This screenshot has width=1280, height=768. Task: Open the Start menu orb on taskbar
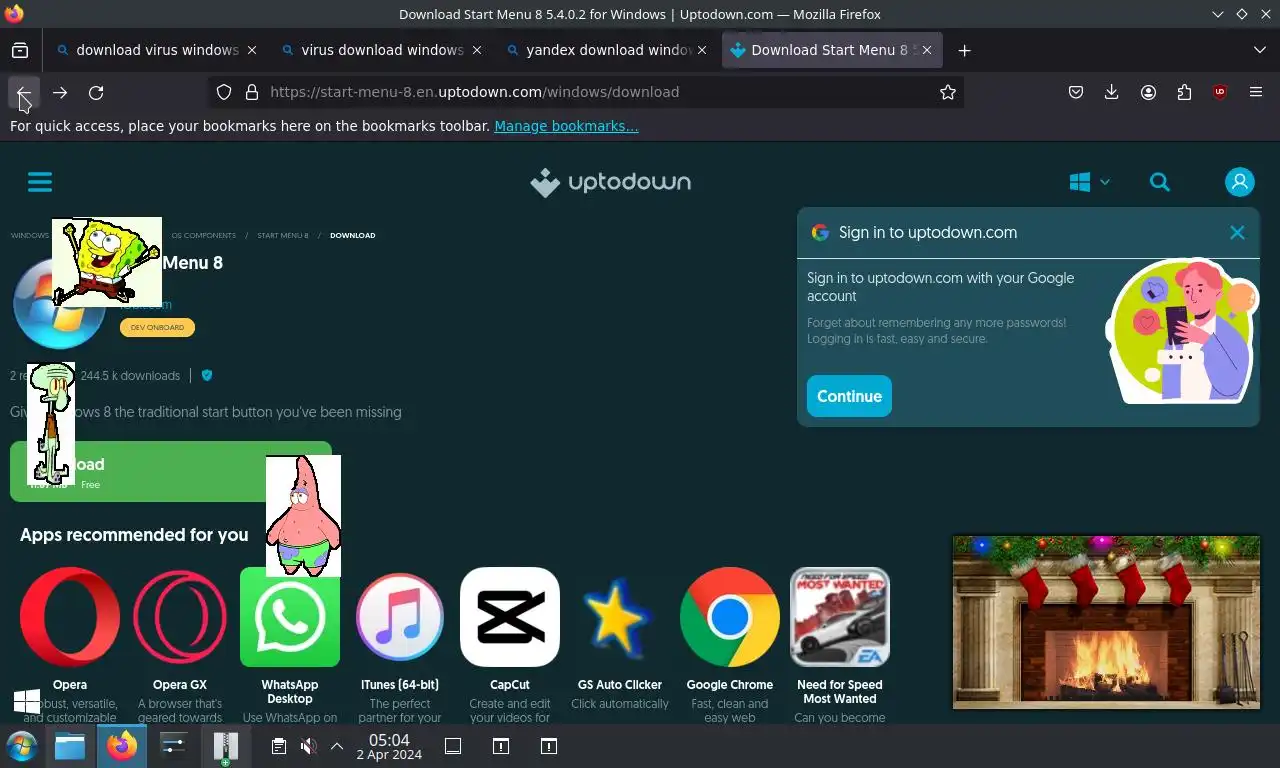coord(21,746)
